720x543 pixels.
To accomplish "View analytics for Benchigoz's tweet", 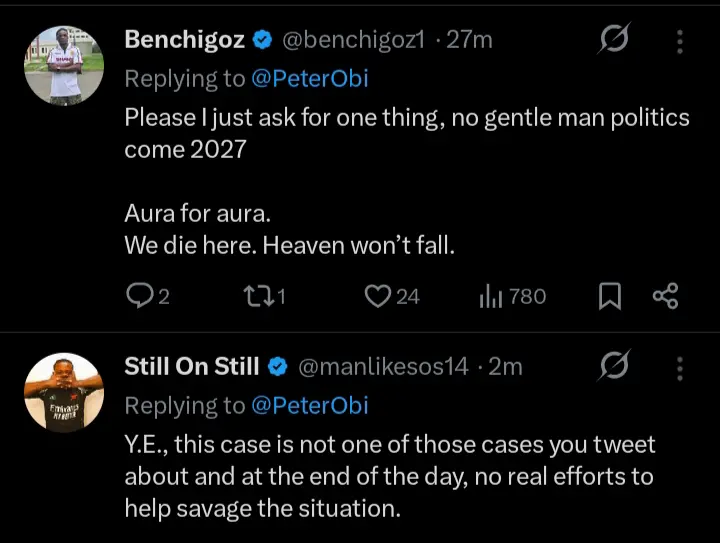I will tap(493, 296).
